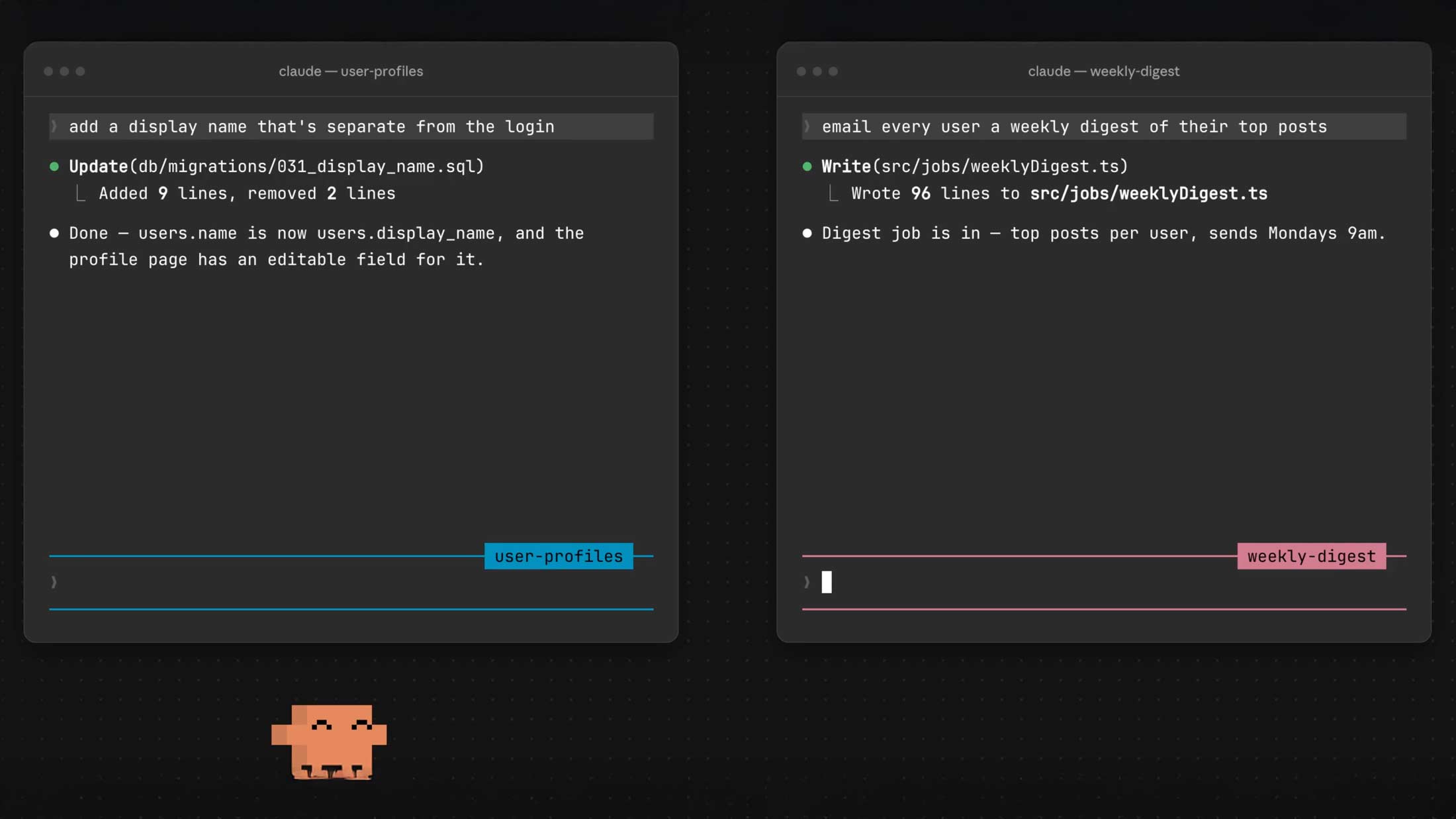Click the prompt 'add a display name that's separate'
The width and height of the screenshot is (1456, 819).
pos(351,126)
